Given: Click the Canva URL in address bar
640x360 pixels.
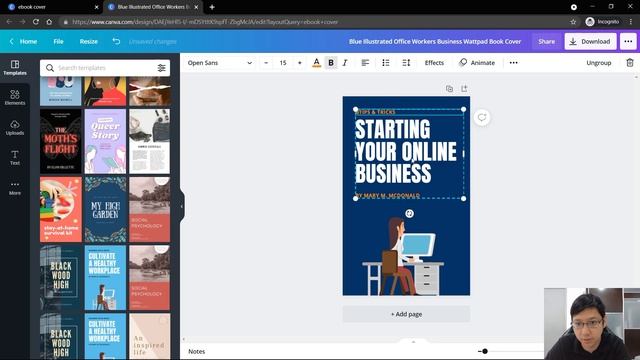Looking at the screenshot, I should pyautogui.click(x=205, y=22).
